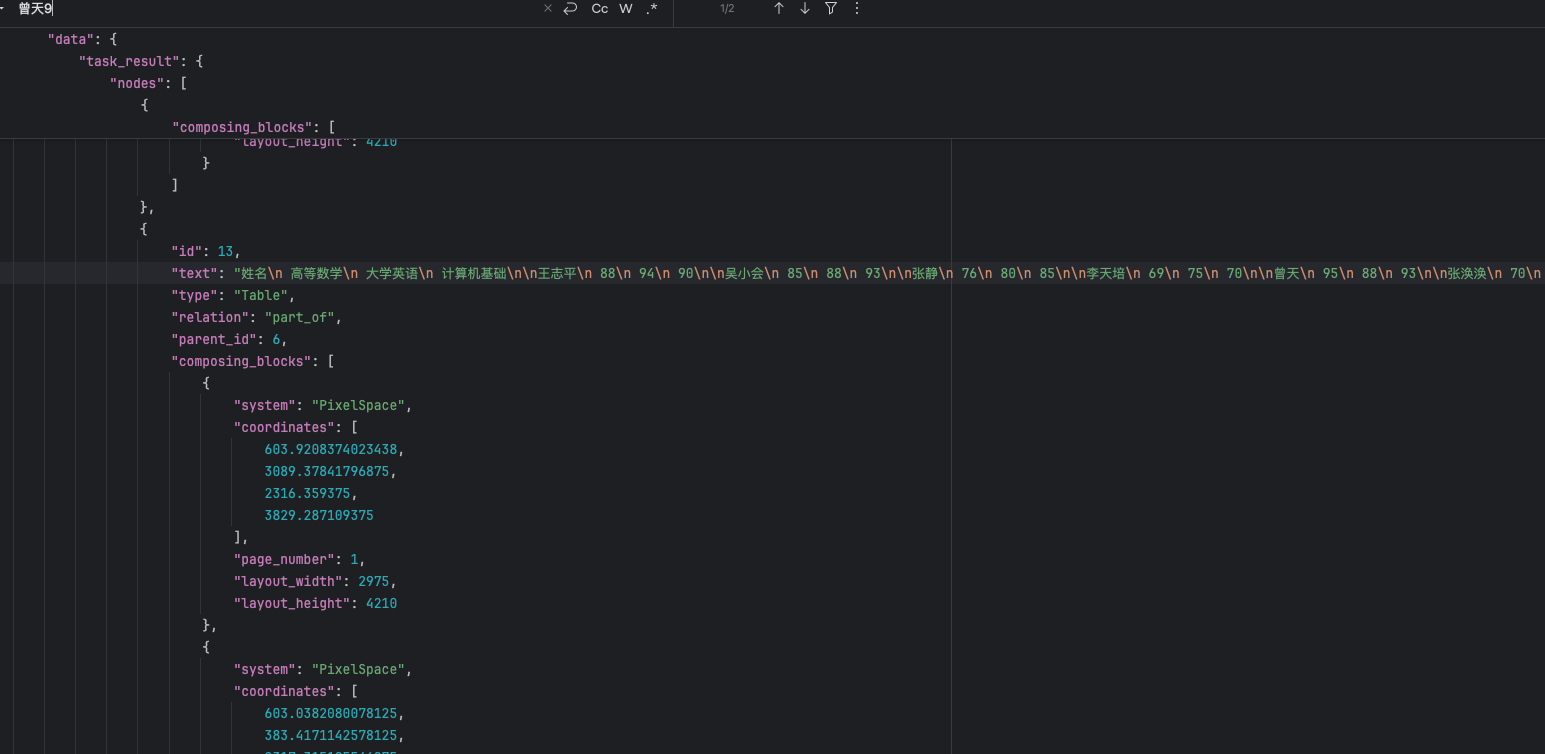Clear the search query via the × icon

[x=547, y=9]
